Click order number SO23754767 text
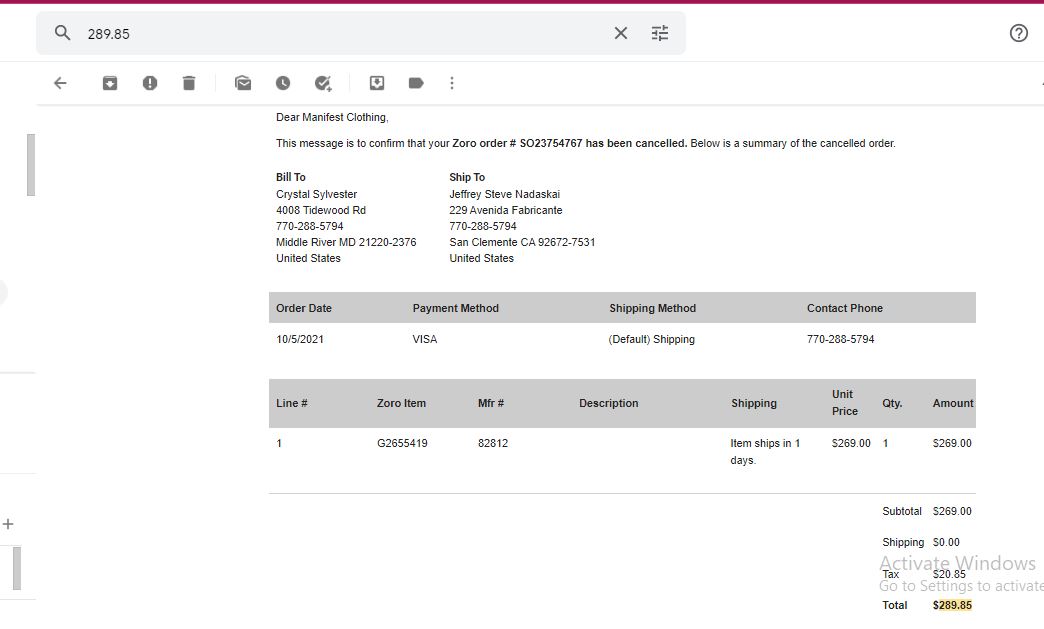The width and height of the screenshot is (1044, 629). coord(551,143)
